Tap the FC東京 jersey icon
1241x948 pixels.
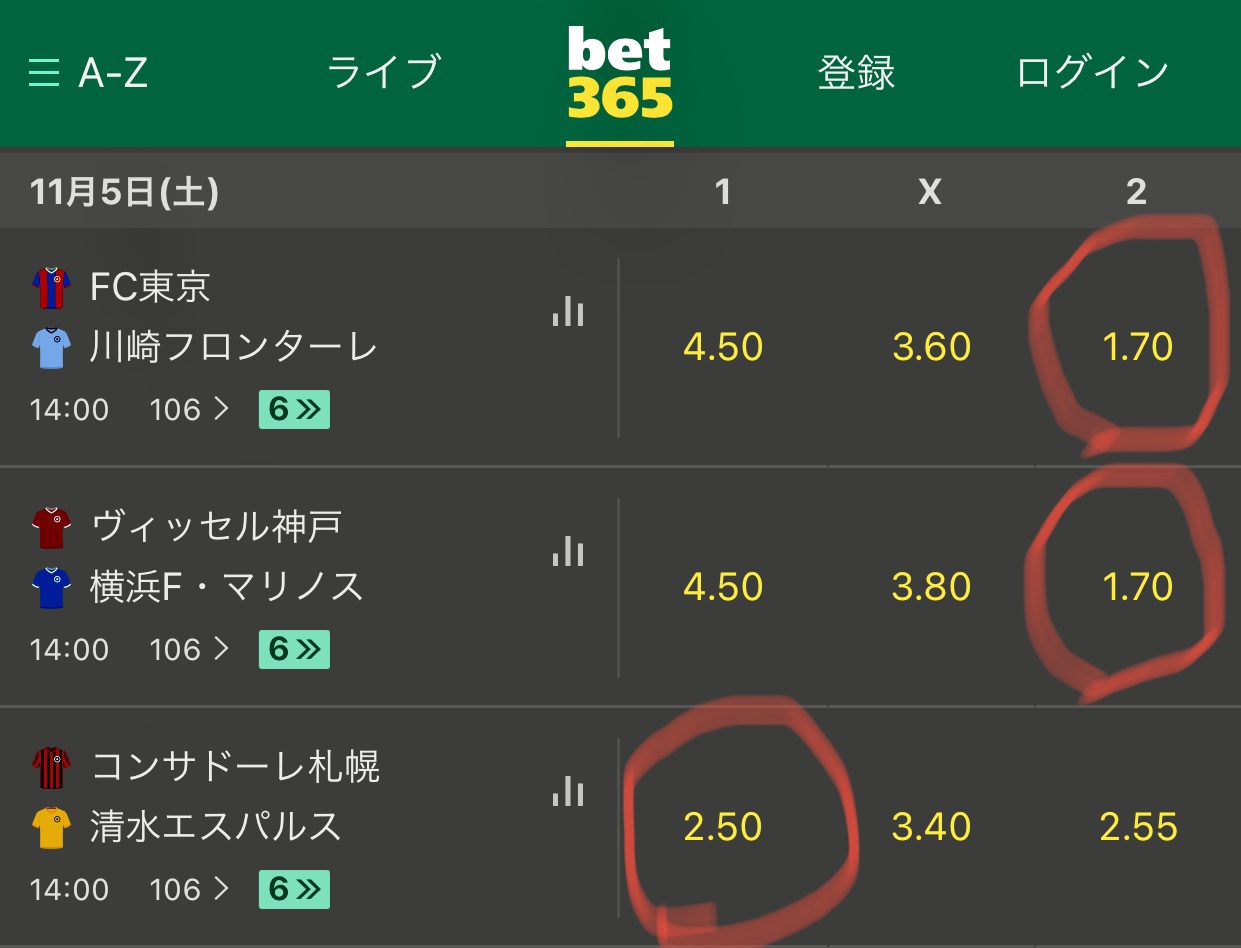click(51, 288)
